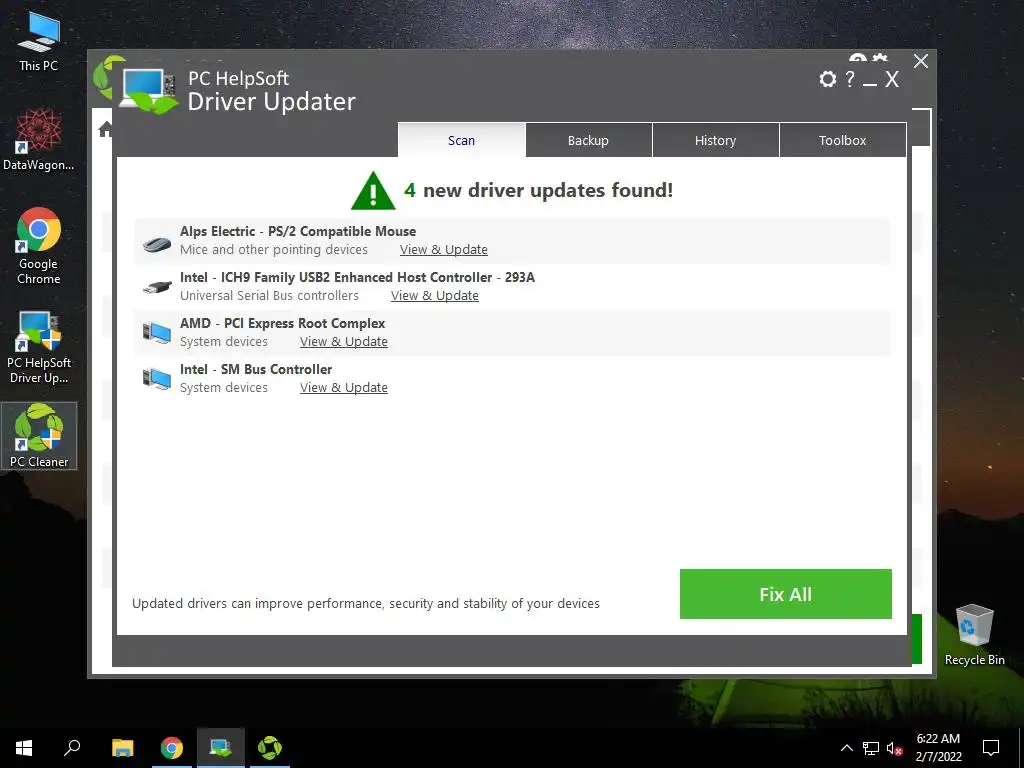1024x768 pixels.
Task: Show hidden system tray icons
Action: pos(846,748)
